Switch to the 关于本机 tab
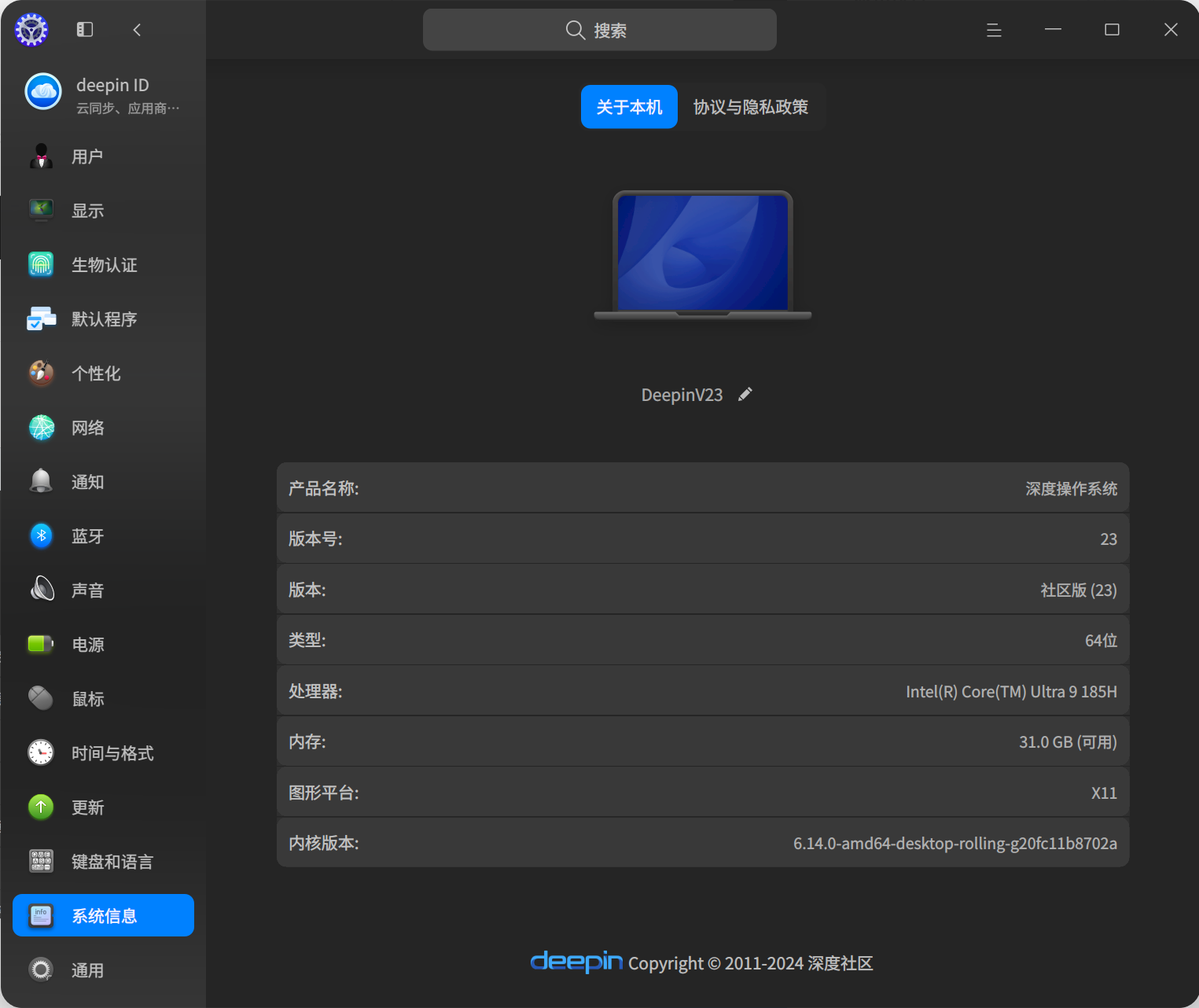The image size is (1199, 1008). tap(629, 107)
